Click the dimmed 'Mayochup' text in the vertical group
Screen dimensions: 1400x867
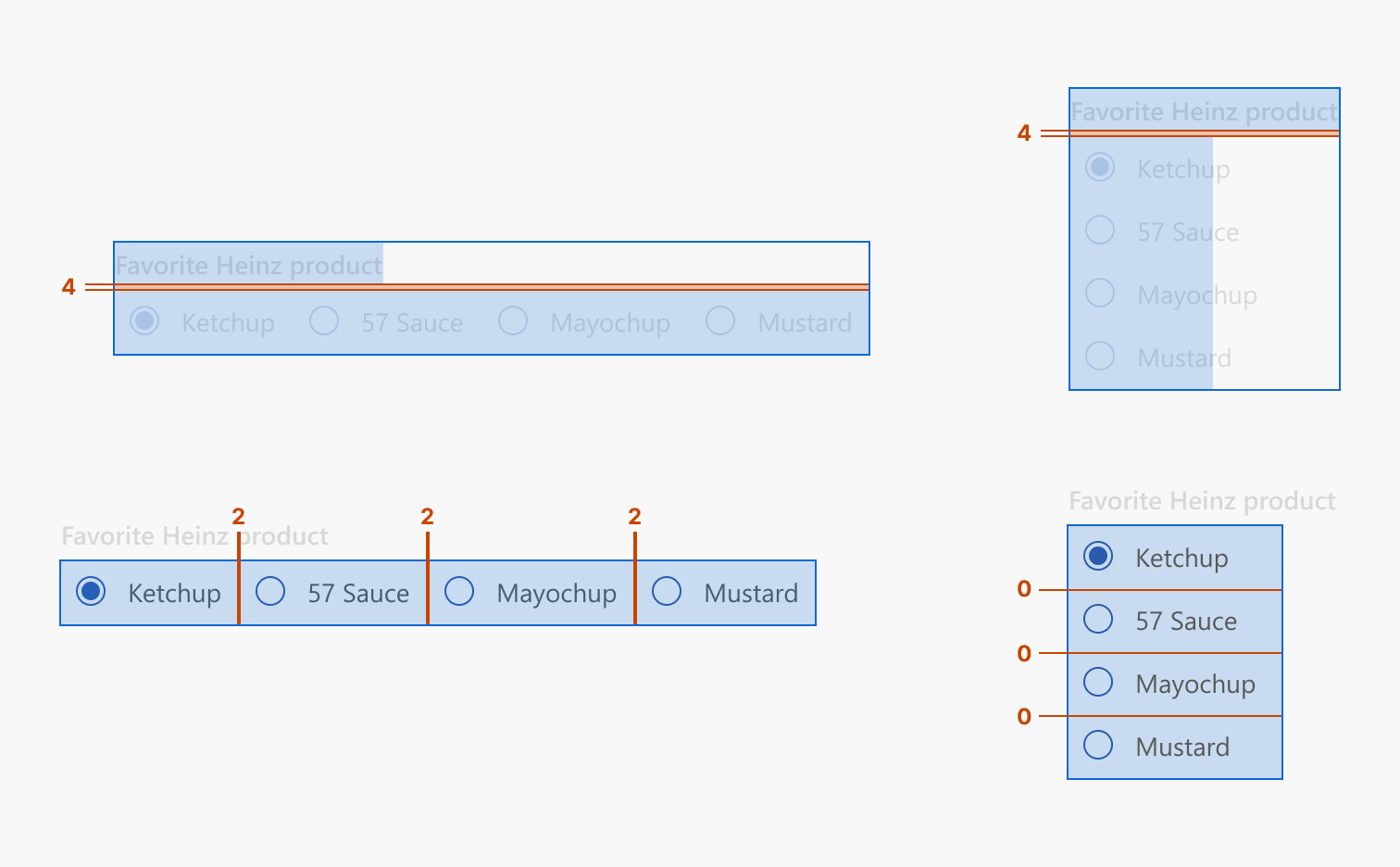(x=1197, y=295)
